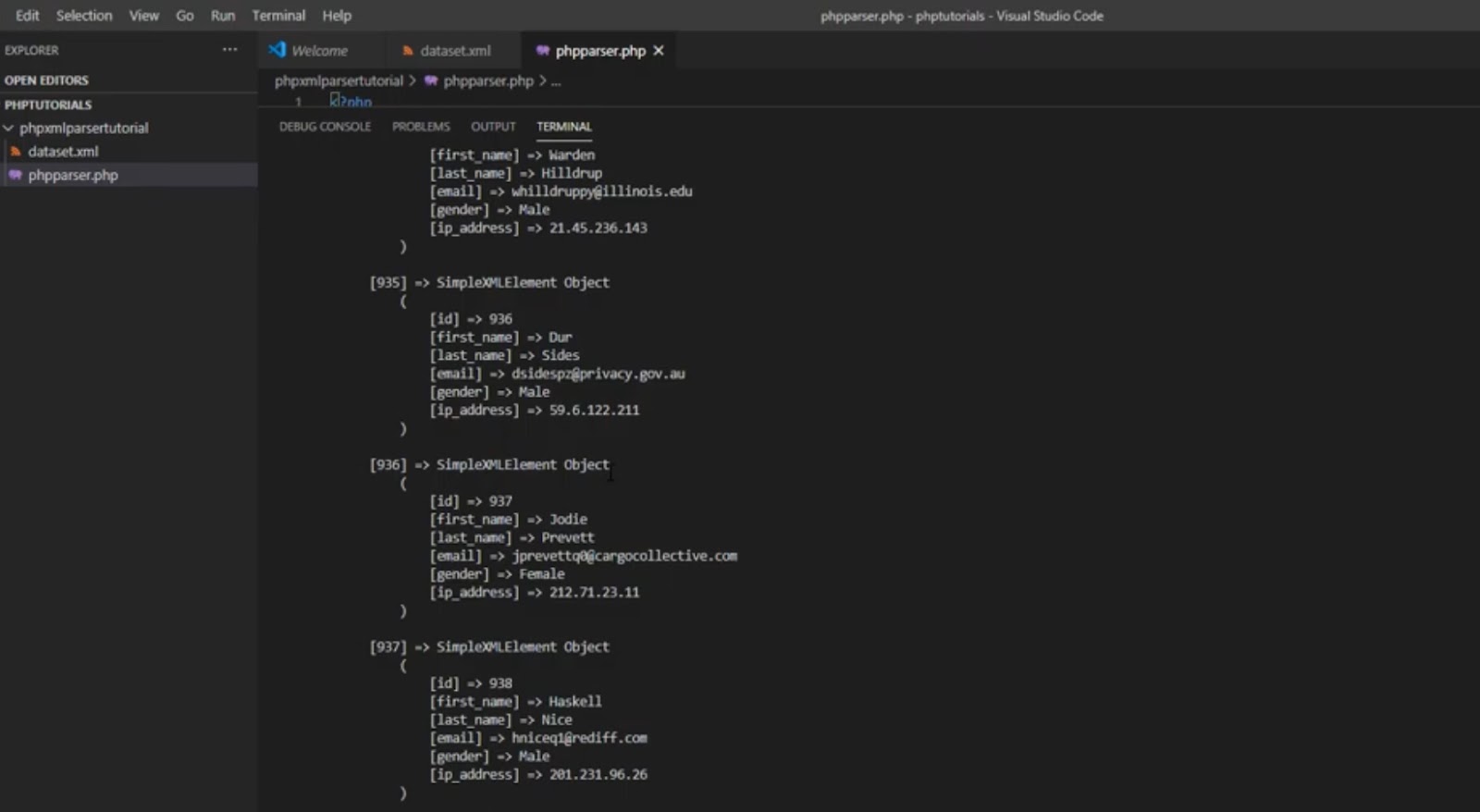
Task: Click the IP address 212.71.23.11
Action: [x=594, y=593]
